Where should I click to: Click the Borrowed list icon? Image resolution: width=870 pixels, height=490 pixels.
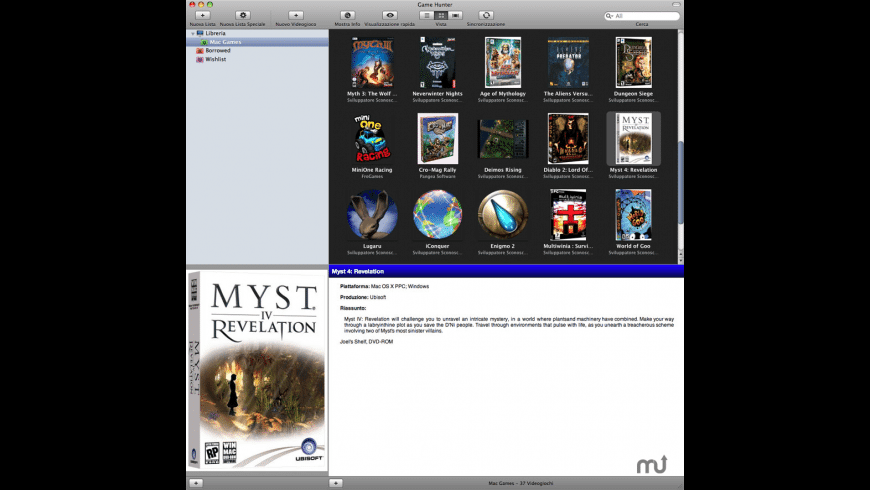coord(200,50)
